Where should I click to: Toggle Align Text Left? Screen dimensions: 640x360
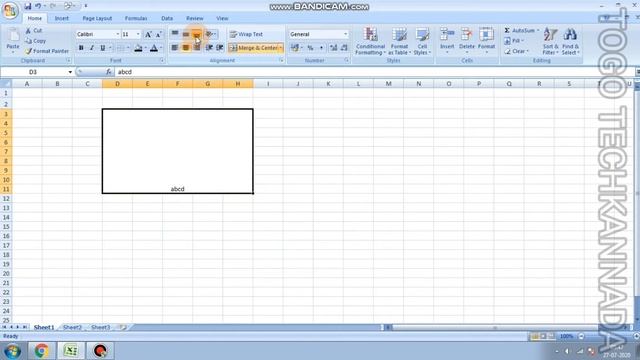(x=175, y=48)
